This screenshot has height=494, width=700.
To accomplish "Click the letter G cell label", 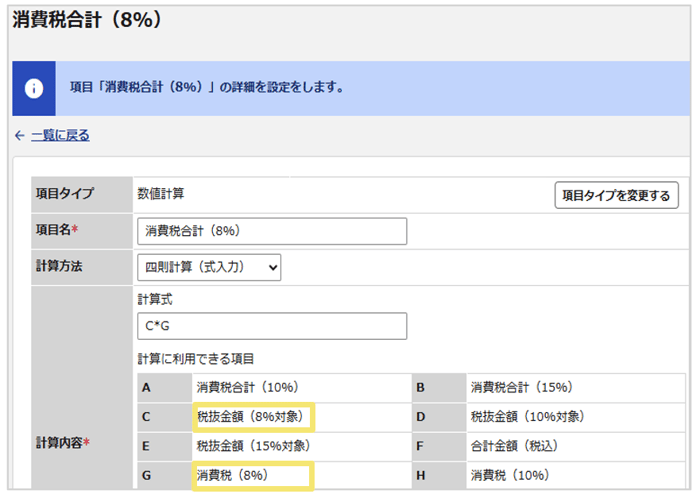I will coord(146,475).
